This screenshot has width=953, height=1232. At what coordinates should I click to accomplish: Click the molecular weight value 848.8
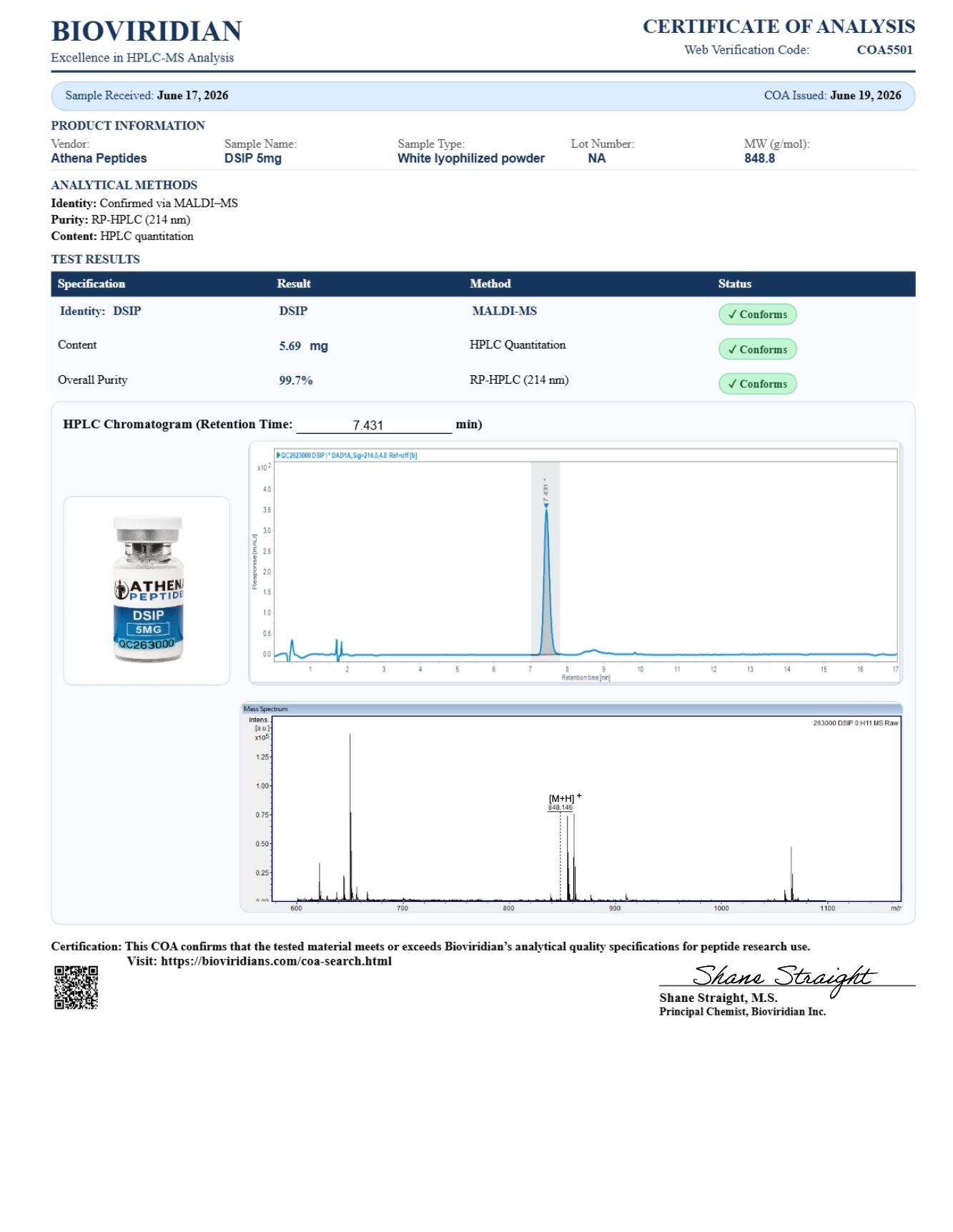click(759, 159)
